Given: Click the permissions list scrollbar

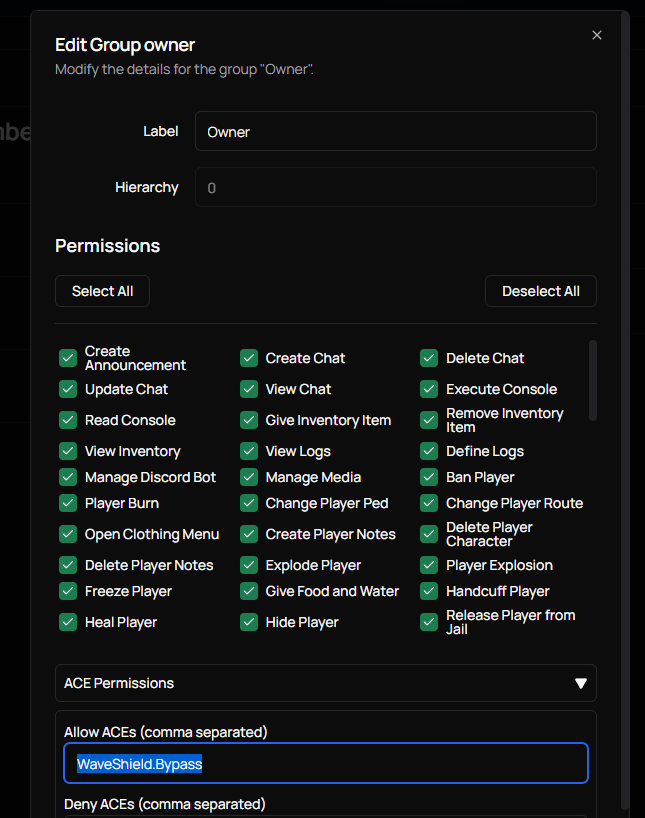Looking at the screenshot, I should click(593, 380).
